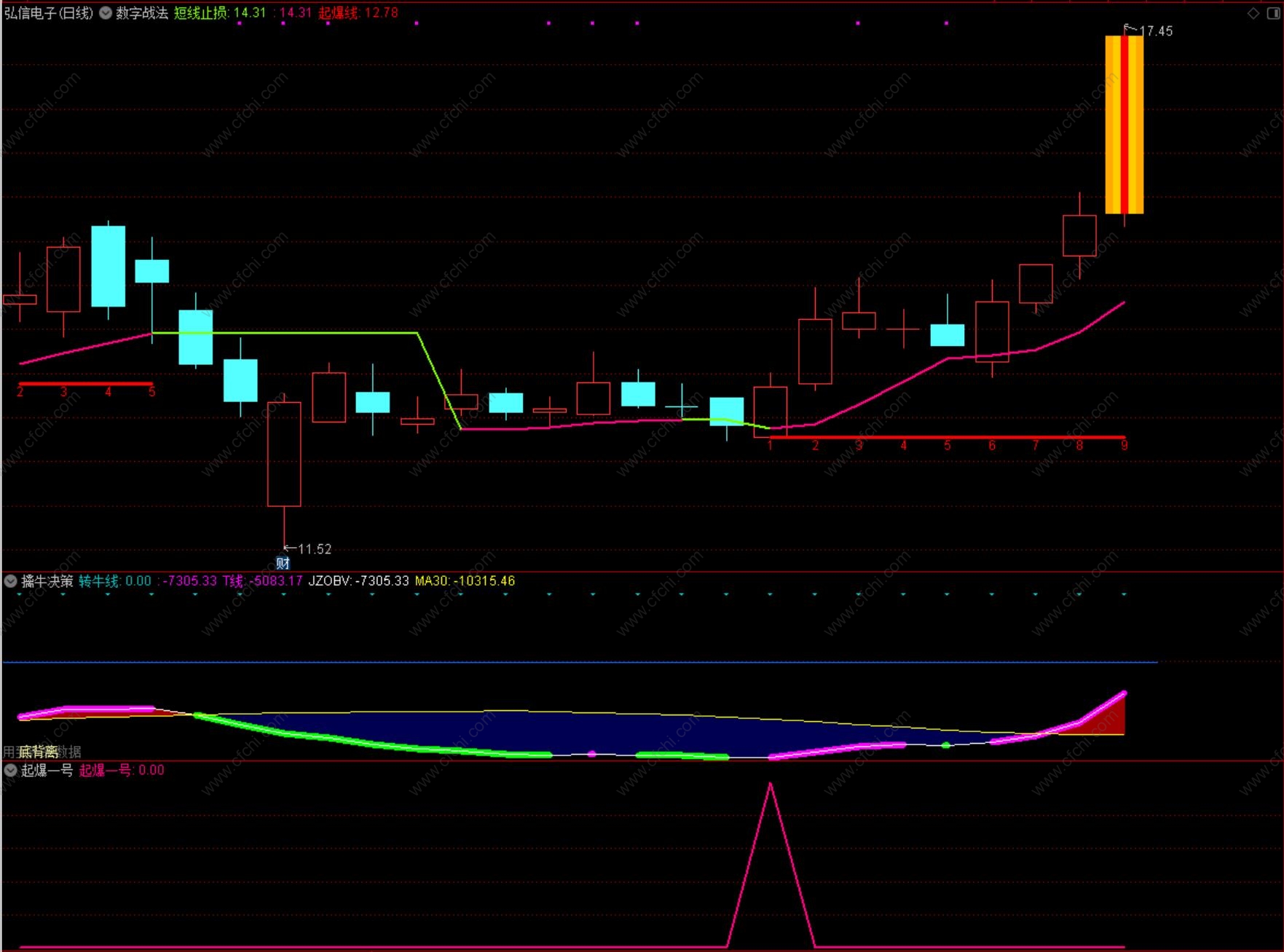
Task: Click the diamond icon in the top-right corner
Action: click(1253, 13)
